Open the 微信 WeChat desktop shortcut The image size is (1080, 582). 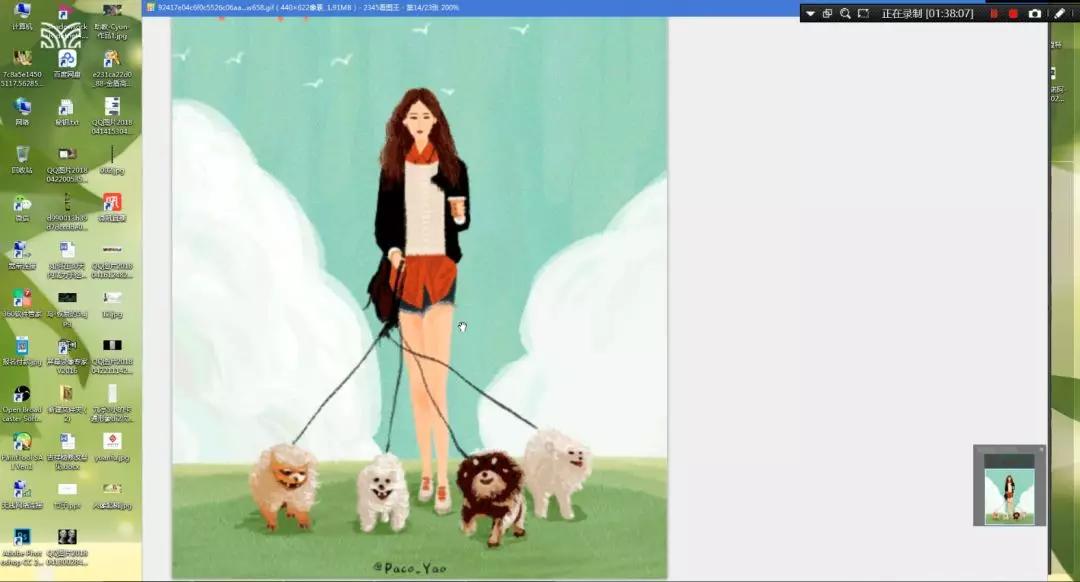point(22,208)
